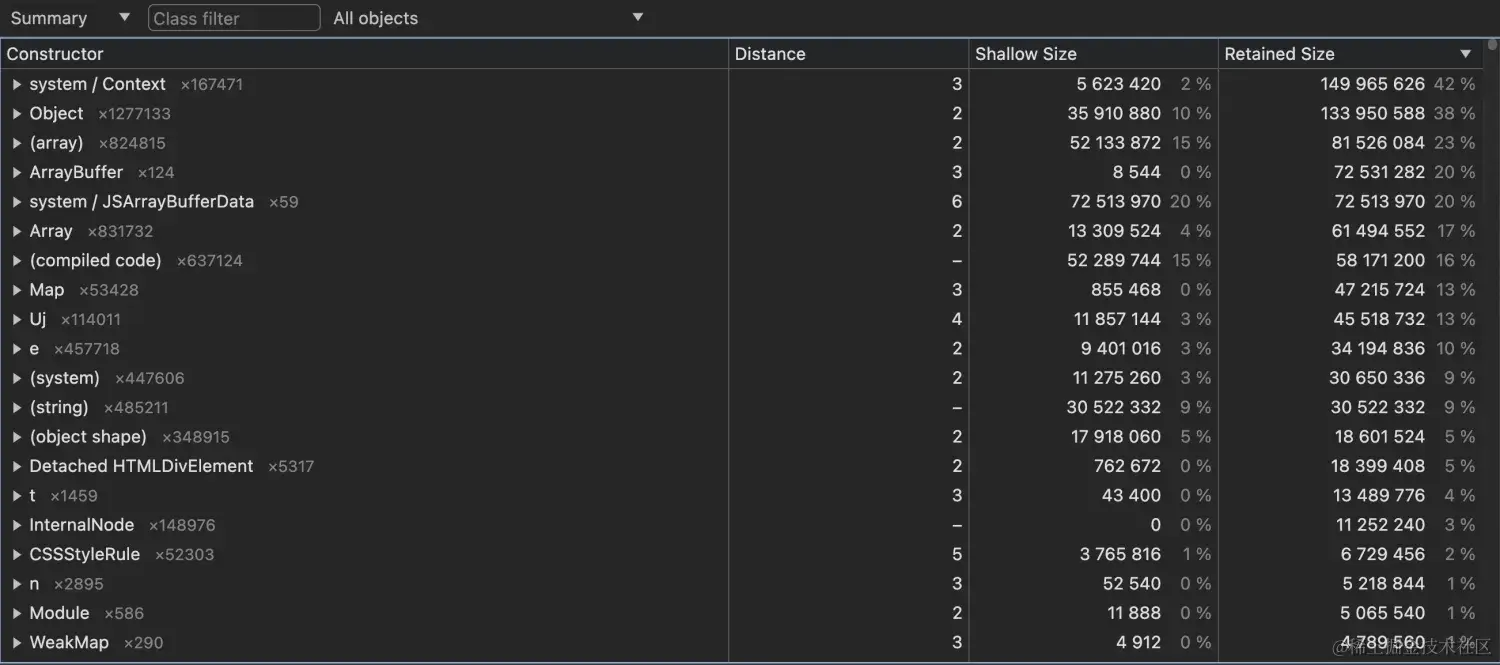Screen dimensions: 1500x665
Task: Click shallow size value 17 918 060
Action: pyautogui.click(x=1116, y=437)
